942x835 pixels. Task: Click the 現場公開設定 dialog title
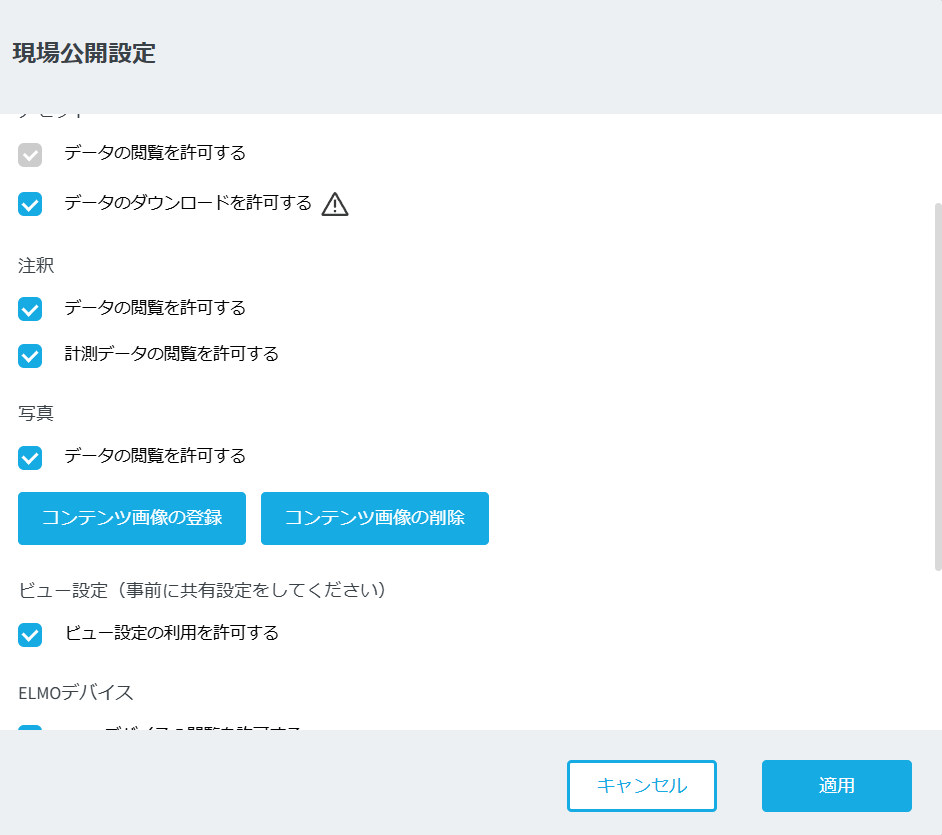[x=84, y=54]
